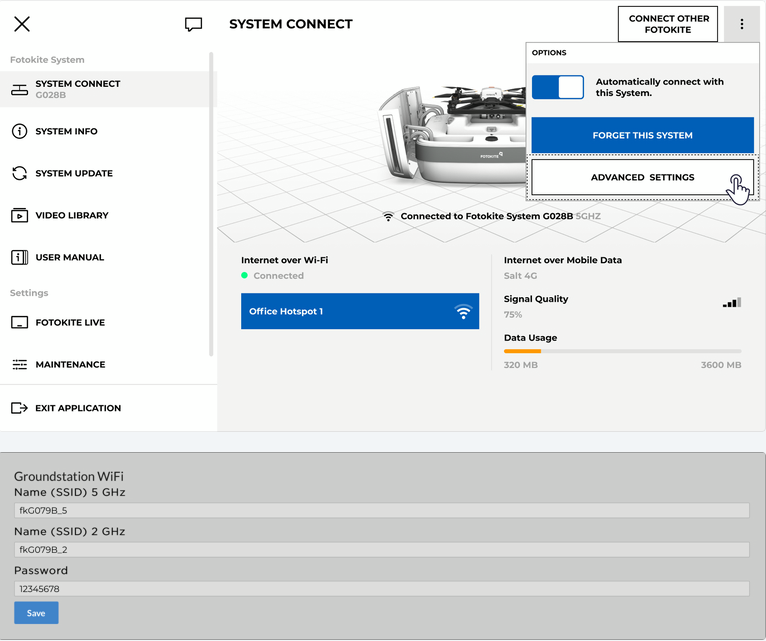Click the System Update refresh icon
Viewport: 766px width, 641px height.
pos(19,174)
